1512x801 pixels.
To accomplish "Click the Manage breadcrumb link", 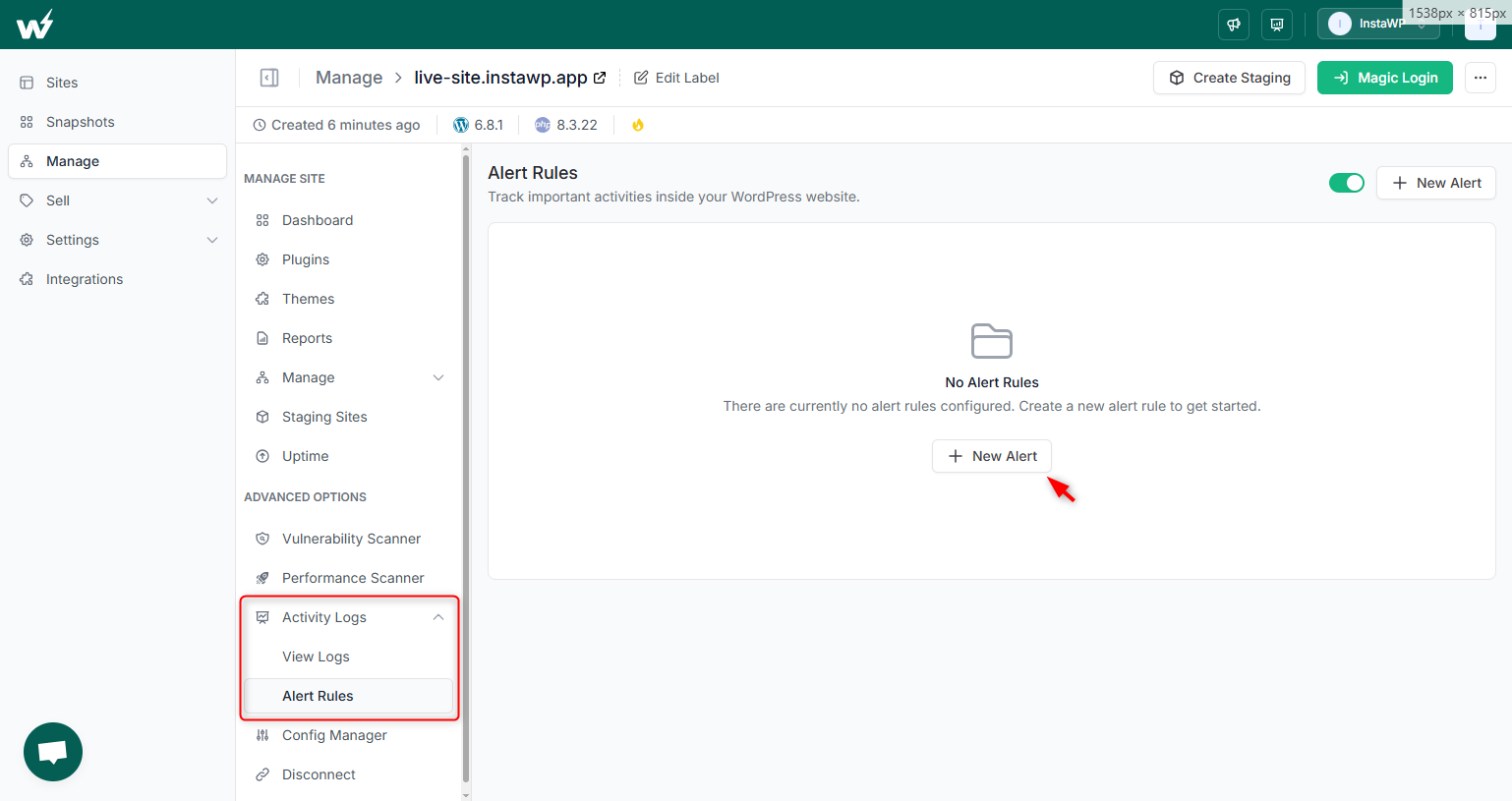I will pyautogui.click(x=349, y=78).
